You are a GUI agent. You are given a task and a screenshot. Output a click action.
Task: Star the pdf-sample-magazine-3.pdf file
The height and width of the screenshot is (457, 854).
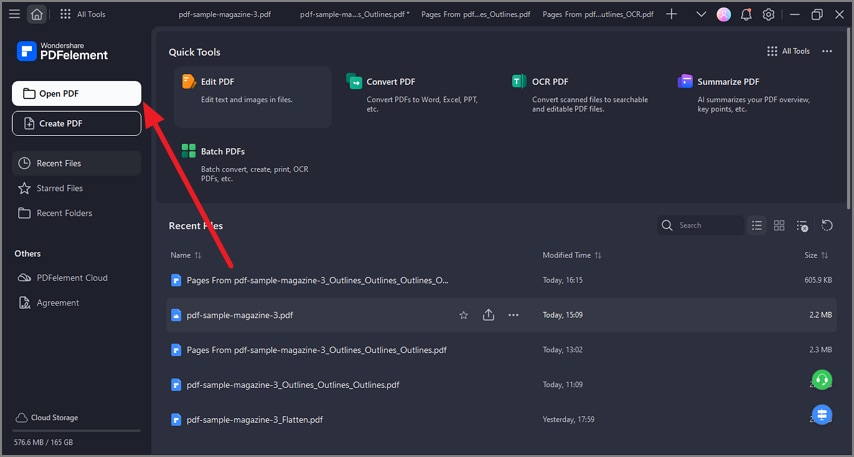pyautogui.click(x=463, y=315)
